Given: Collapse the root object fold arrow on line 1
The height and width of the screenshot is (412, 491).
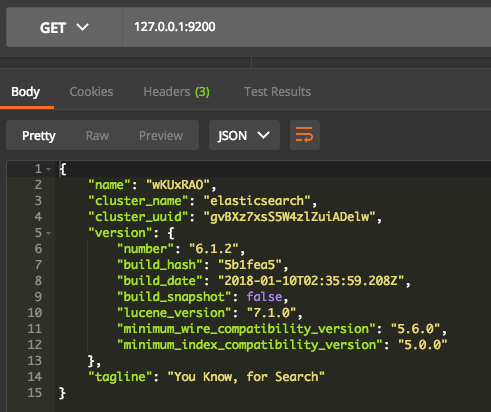Looking at the screenshot, I should pyautogui.click(x=49, y=169).
